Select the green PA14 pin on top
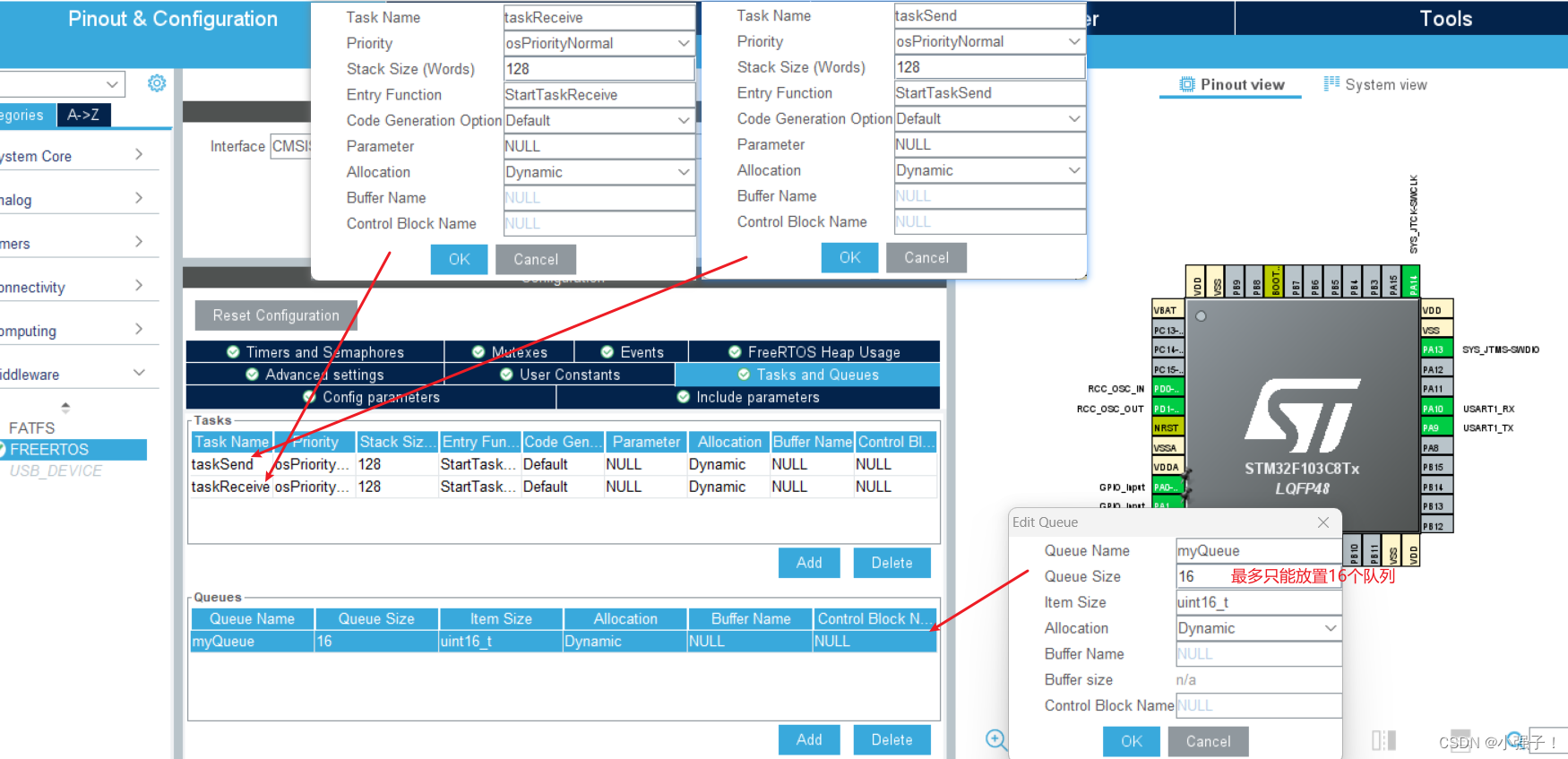1568x759 pixels. (x=1412, y=281)
